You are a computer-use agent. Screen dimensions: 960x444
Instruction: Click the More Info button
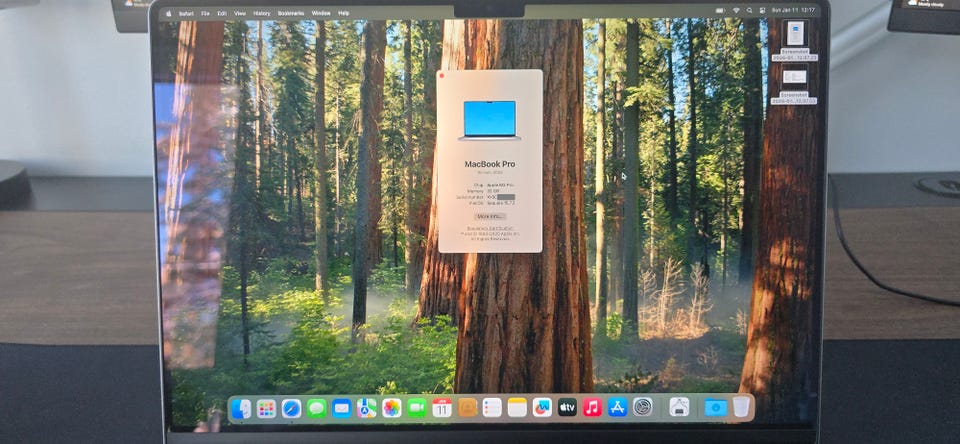coord(490,216)
